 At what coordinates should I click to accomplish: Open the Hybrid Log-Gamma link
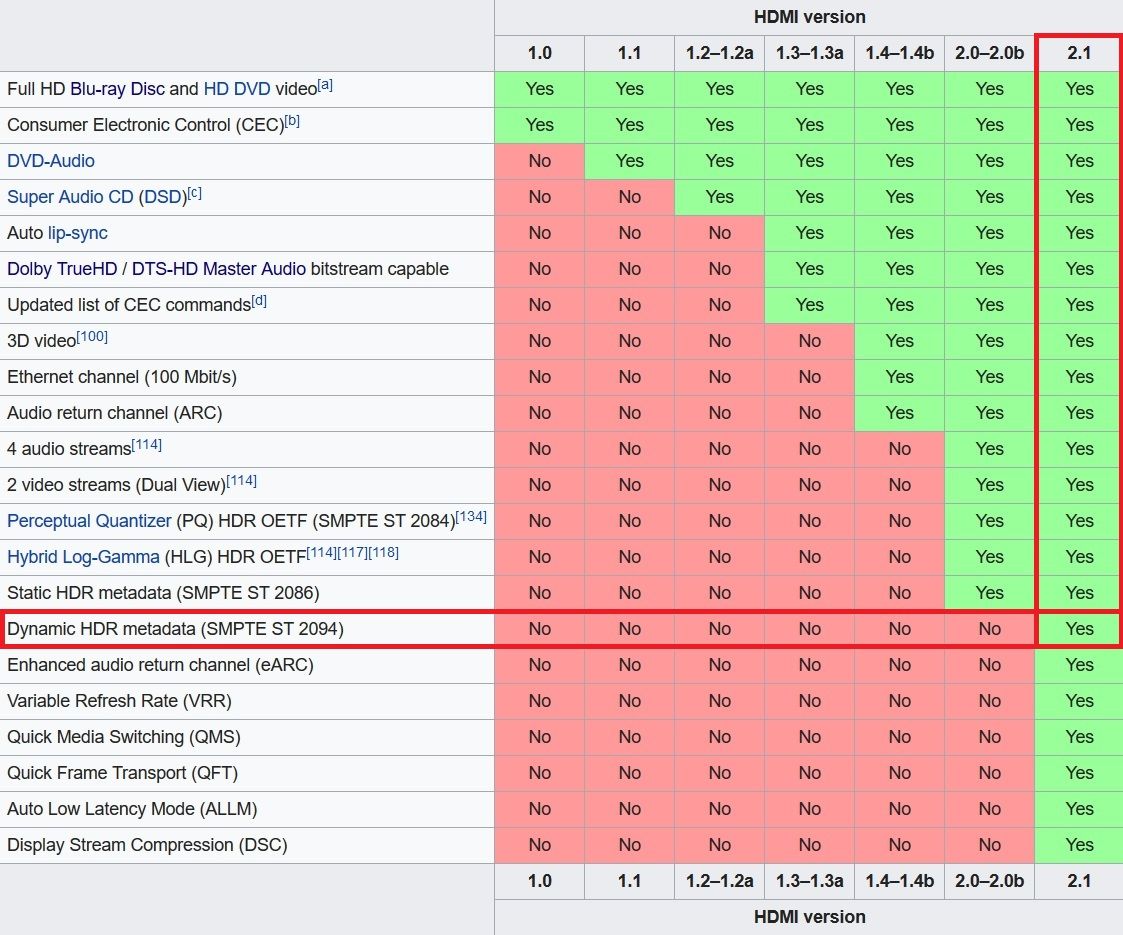tap(83, 557)
